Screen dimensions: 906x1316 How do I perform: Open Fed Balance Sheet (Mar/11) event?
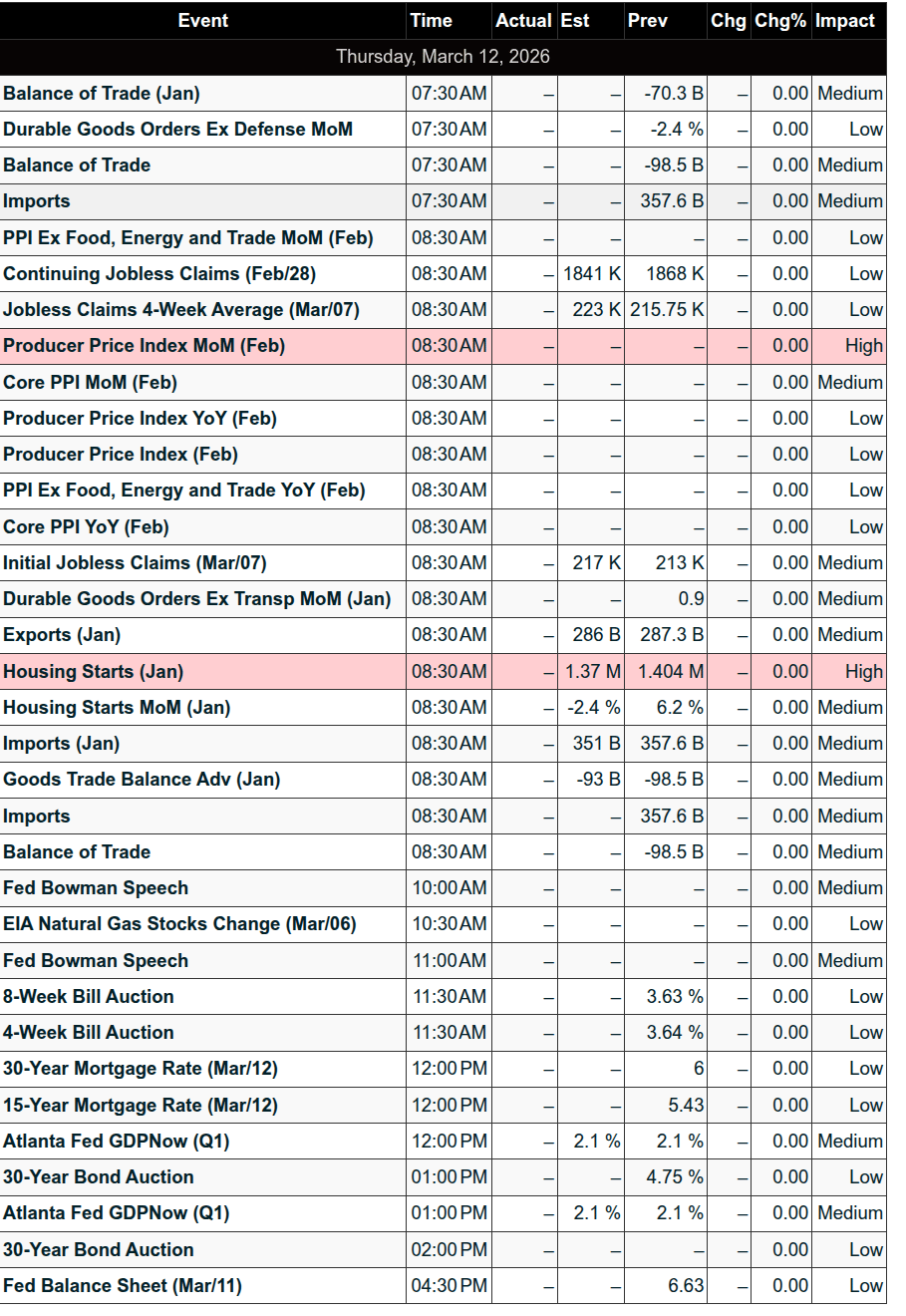pyautogui.click(x=123, y=1286)
